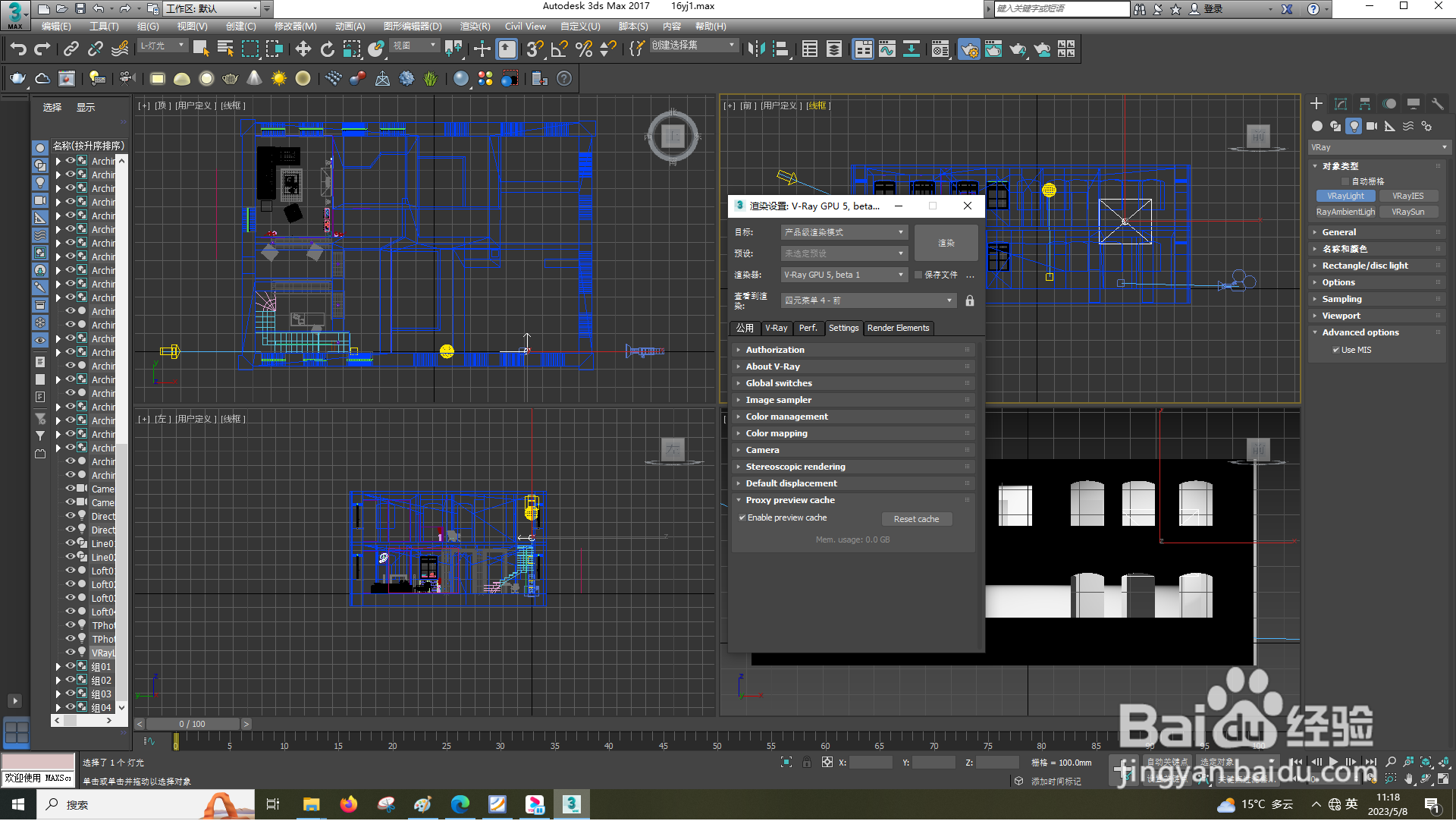Select the Rotate tool icon
This screenshot has width=1456, height=821.
click(328, 50)
